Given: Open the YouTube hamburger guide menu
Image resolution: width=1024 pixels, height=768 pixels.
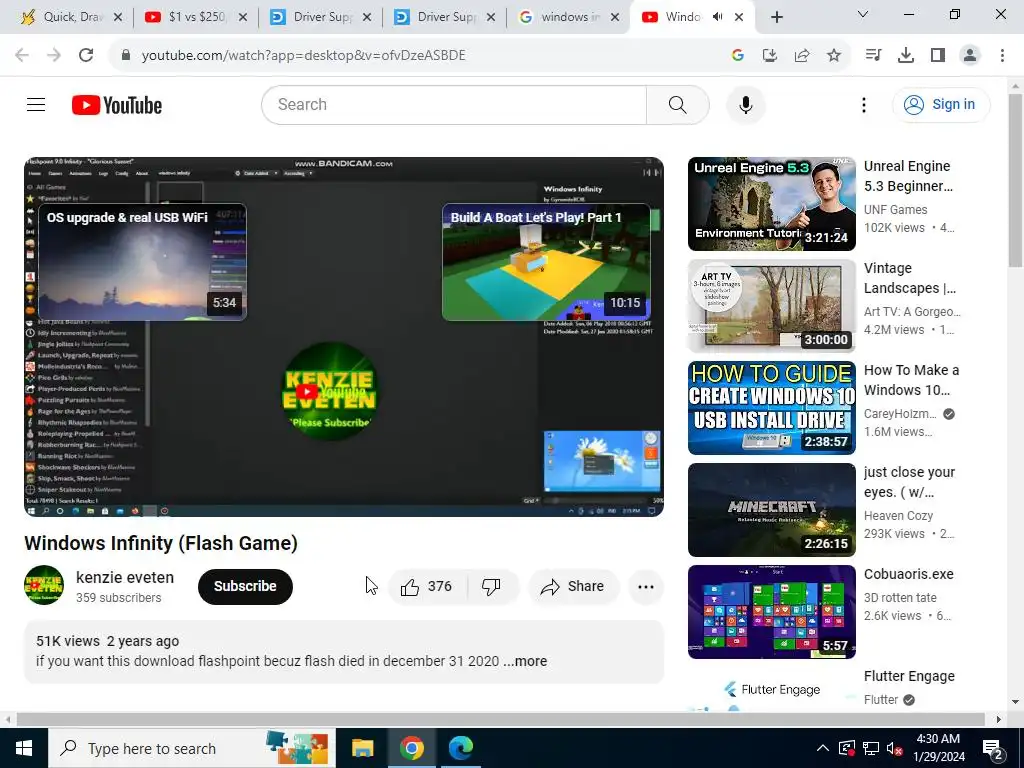Looking at the screenshot, I should tap(36, 104).
